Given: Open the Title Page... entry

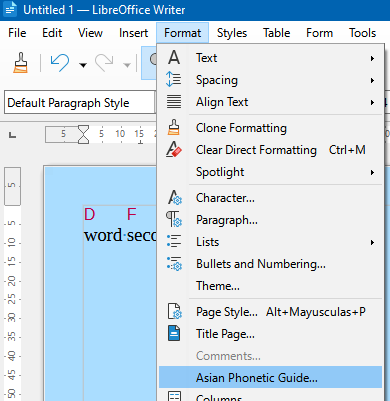Looking at the screenshot, I should (270, 334).
